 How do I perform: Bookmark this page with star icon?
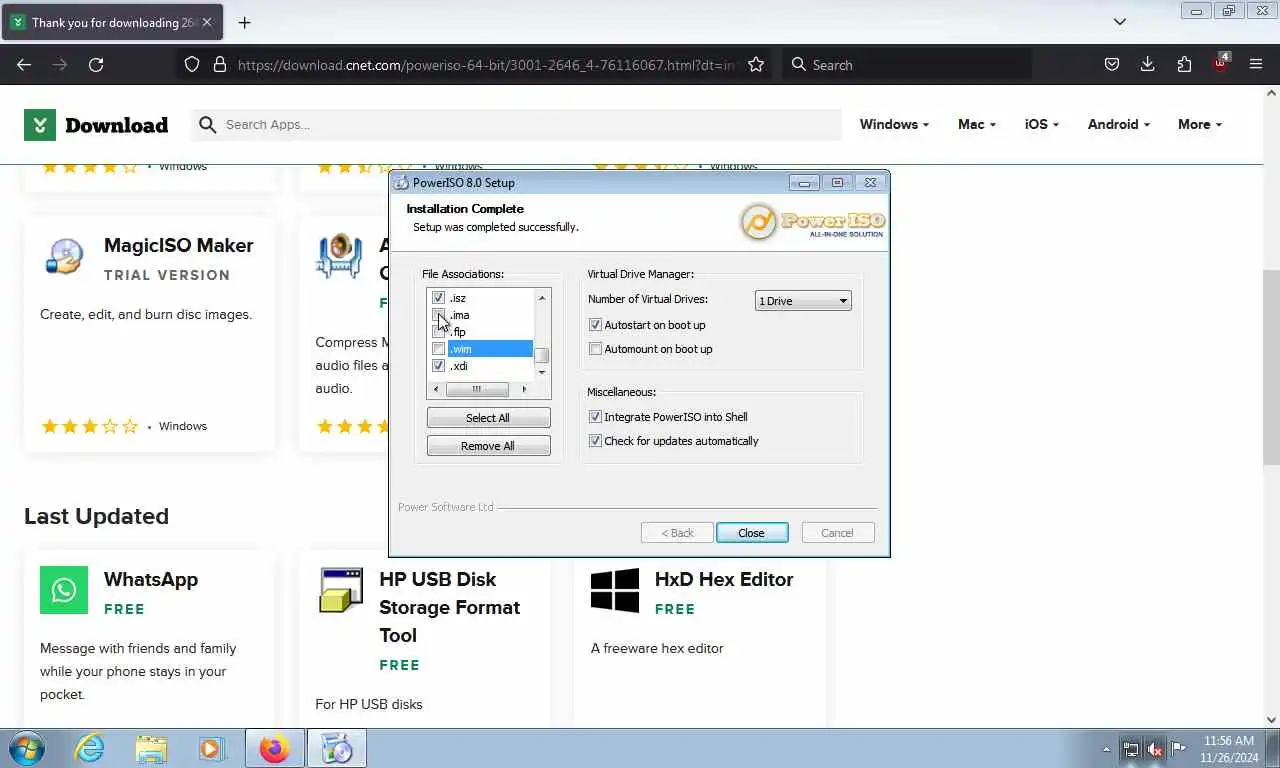pyautogui.click(x=756, y=64)
